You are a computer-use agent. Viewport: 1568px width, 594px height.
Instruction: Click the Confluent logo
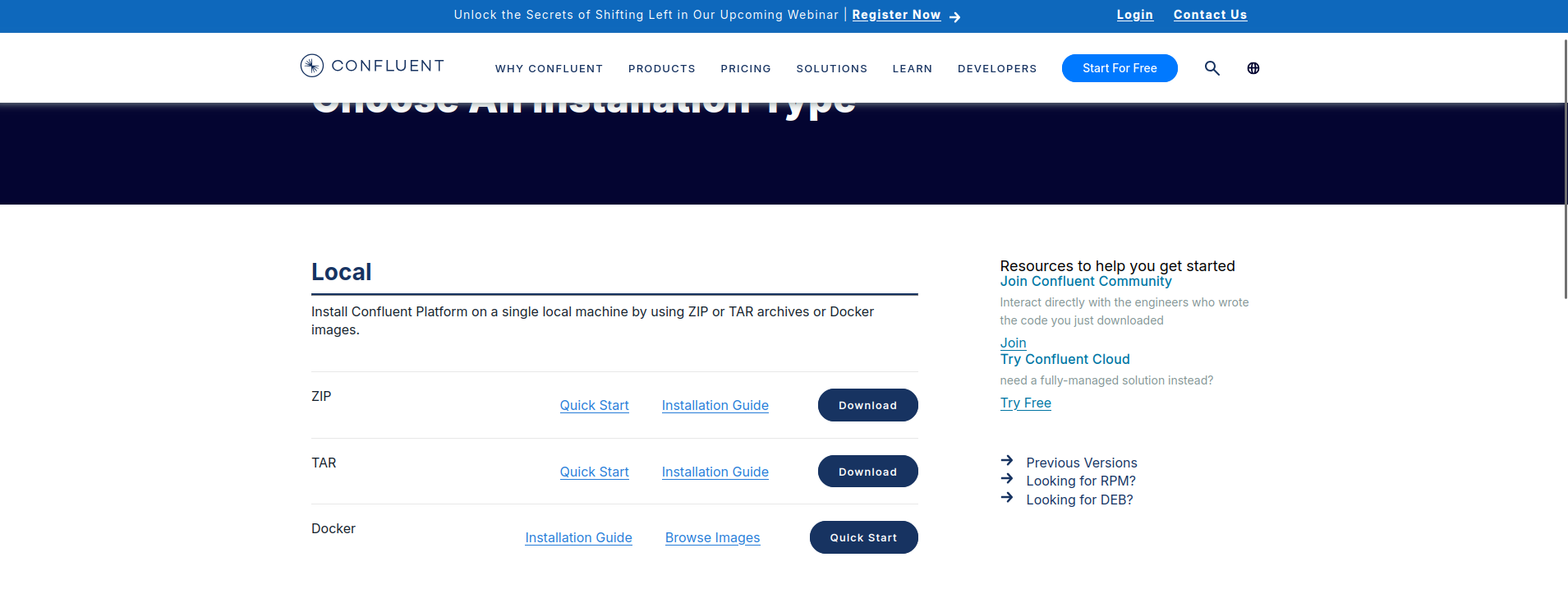click(x=372, y=66)
